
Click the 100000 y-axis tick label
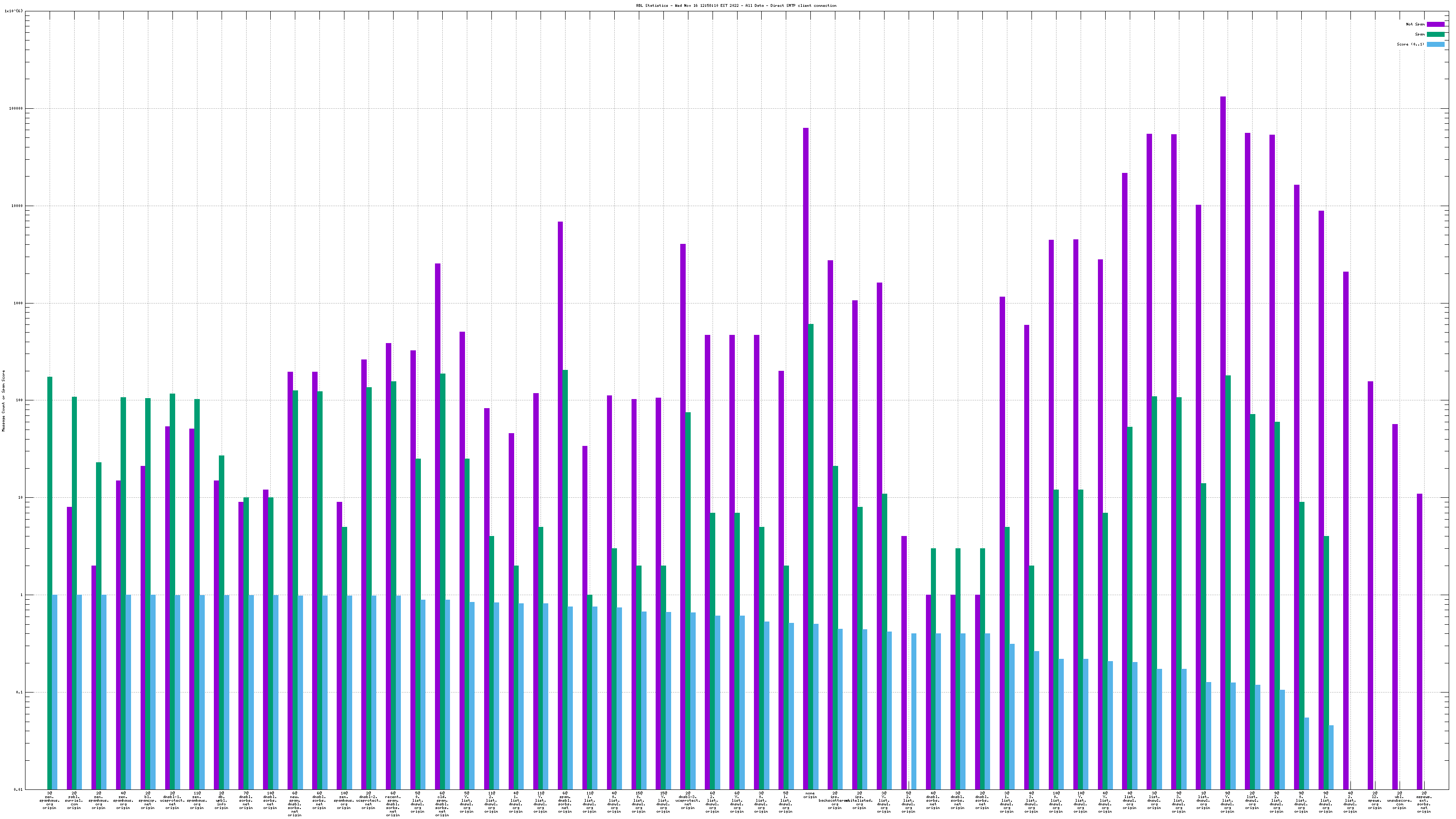[x=15, y=109]
